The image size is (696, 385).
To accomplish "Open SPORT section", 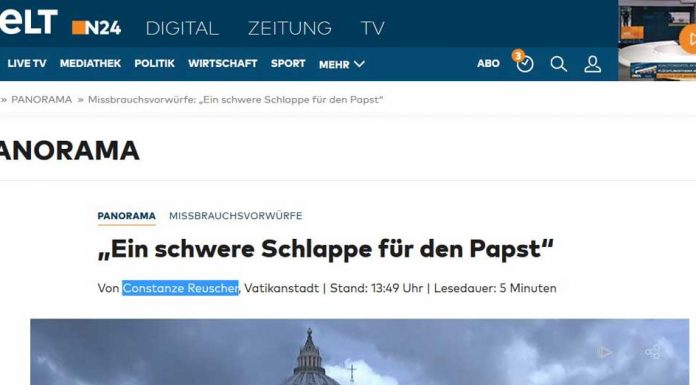I will [288, 64].
